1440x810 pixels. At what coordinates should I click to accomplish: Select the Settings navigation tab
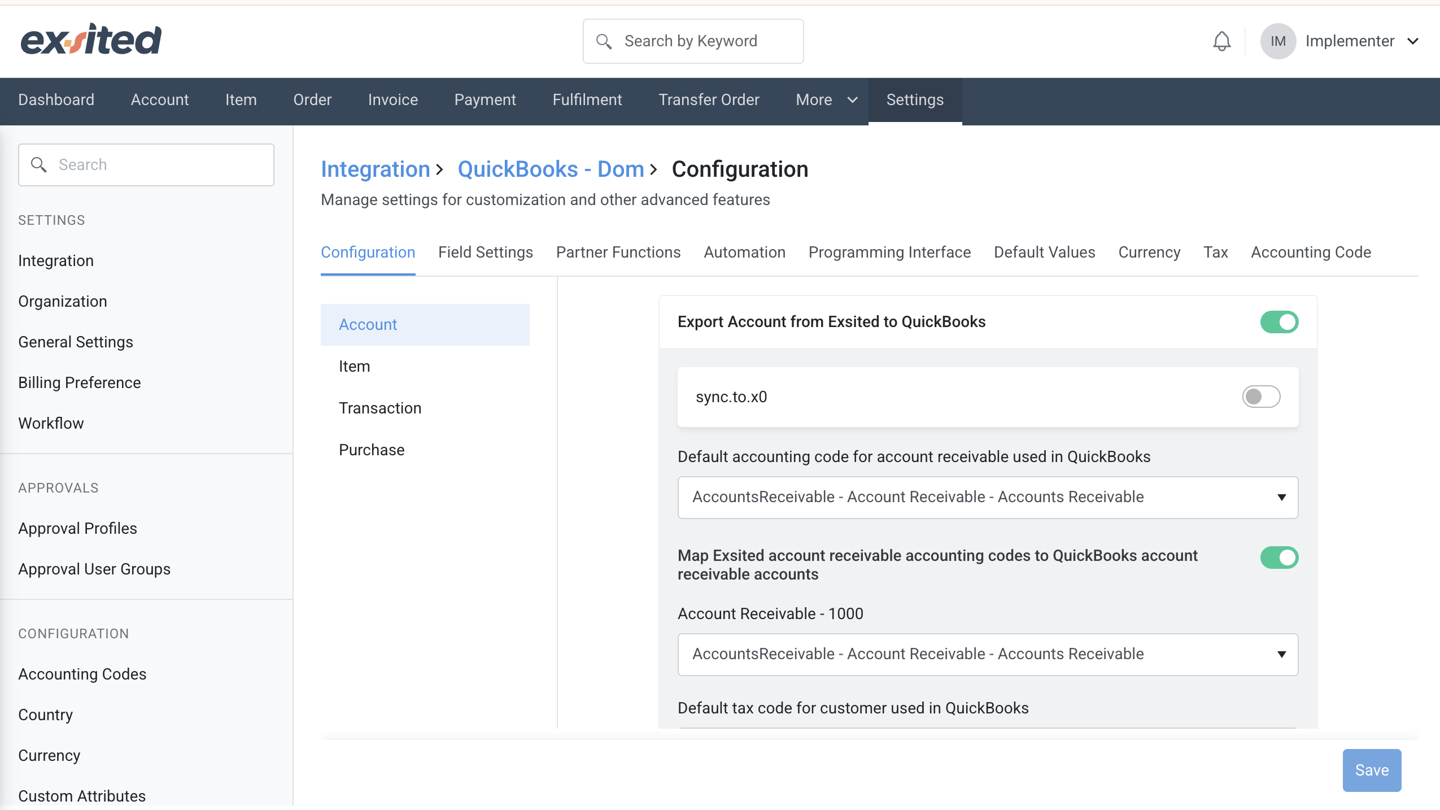(x=915, y=100)
